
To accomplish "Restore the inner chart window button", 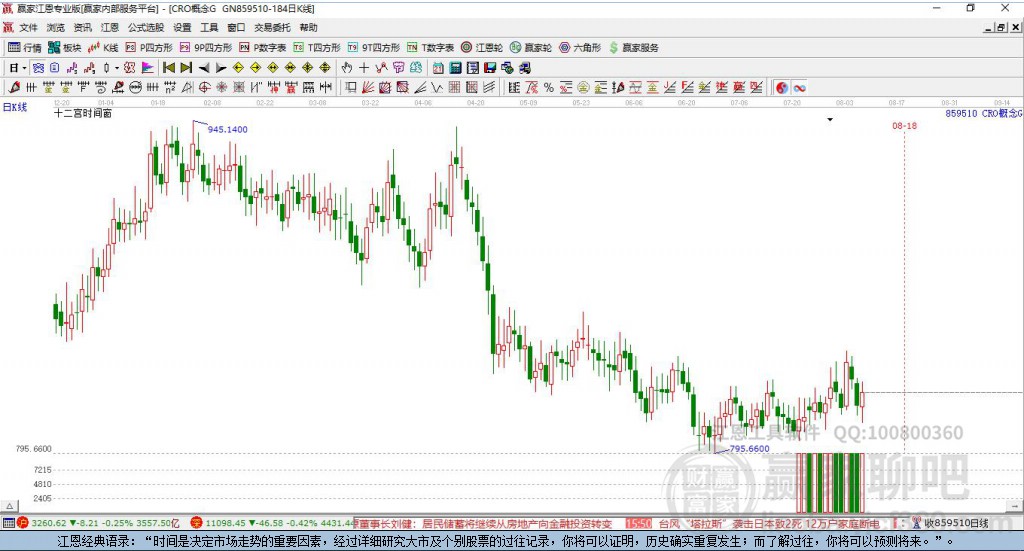I will click(x=1001, y=27).
